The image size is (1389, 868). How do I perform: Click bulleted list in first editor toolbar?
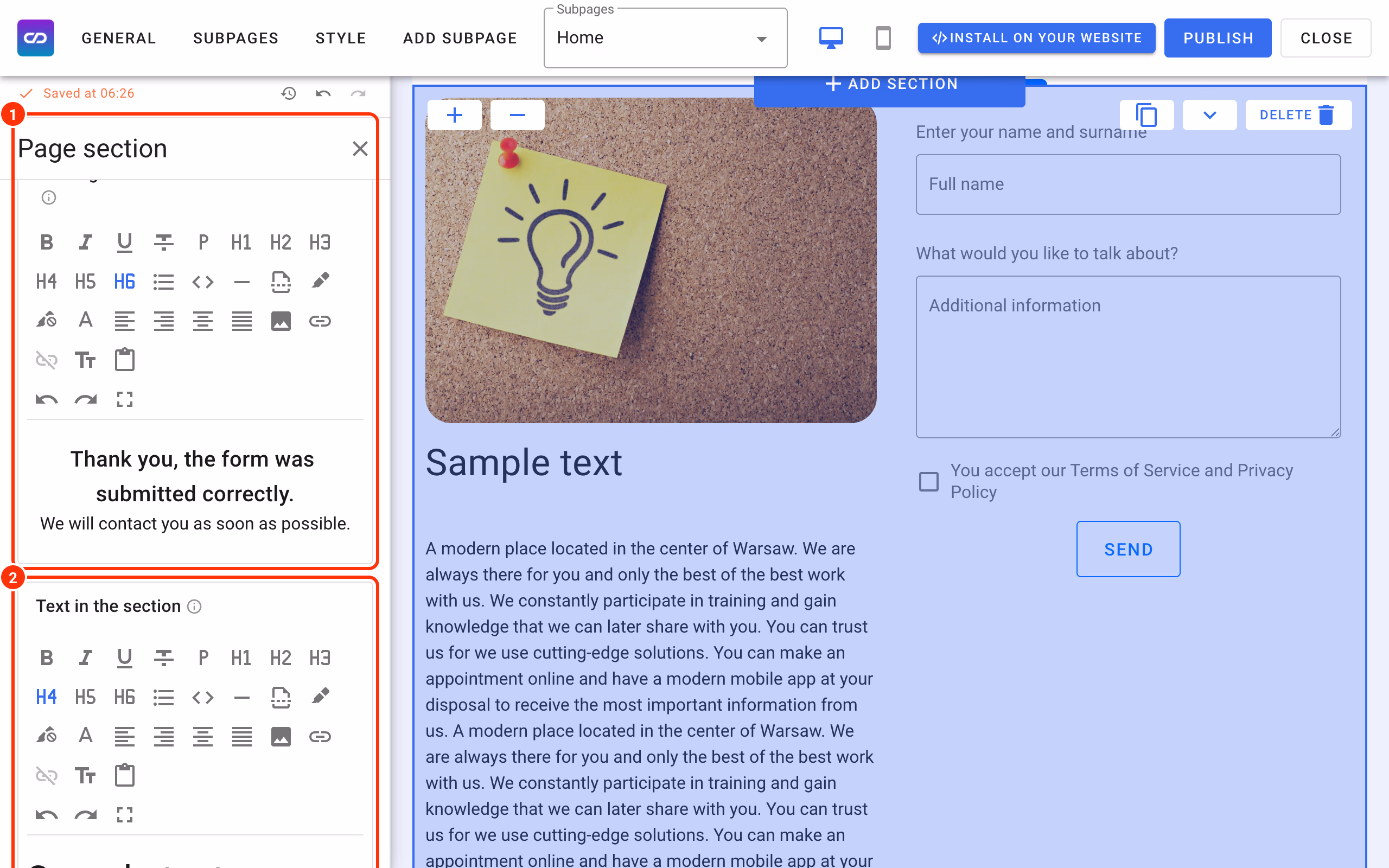pos(163,282)
